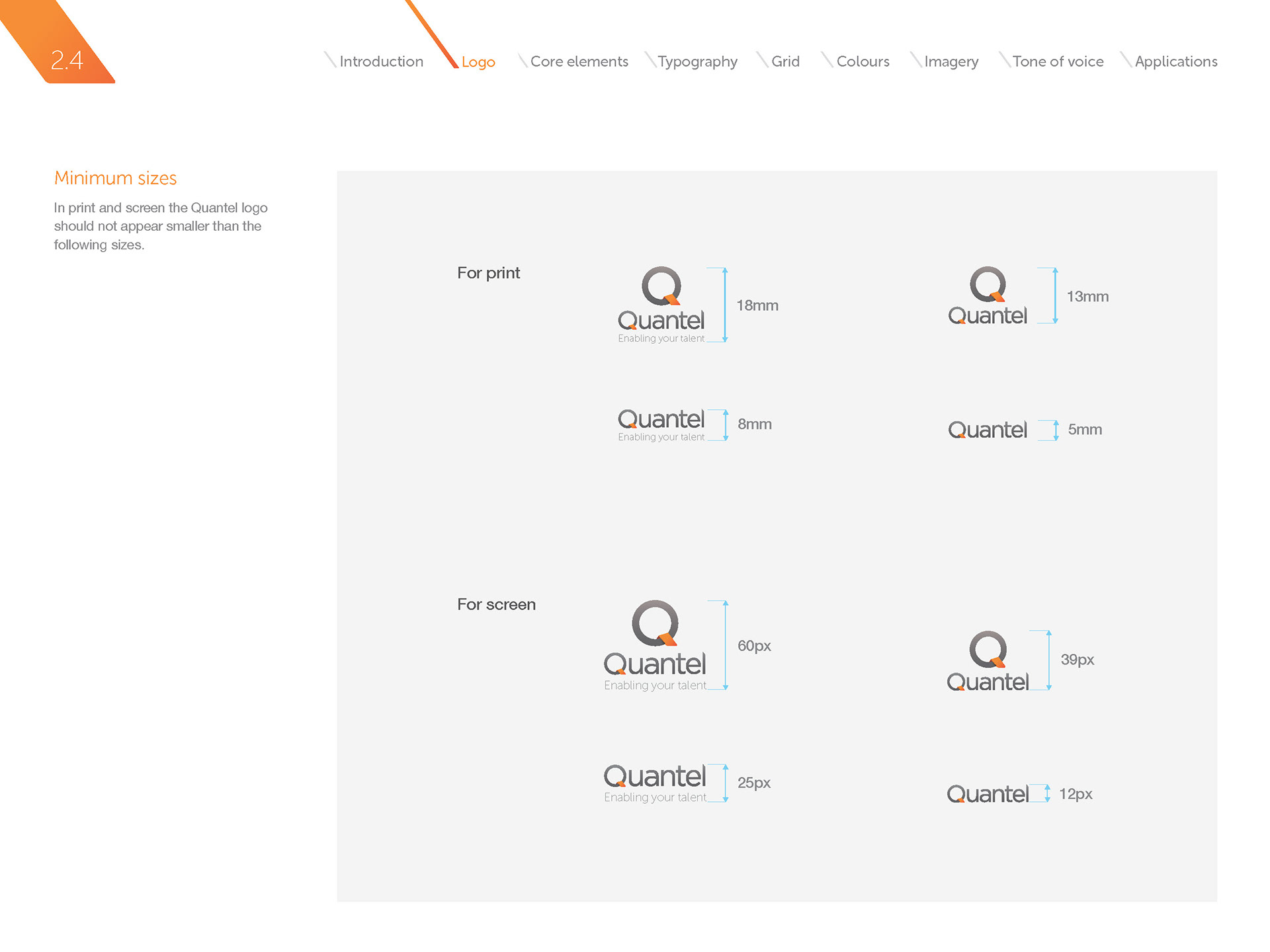Switch to the Grid section
The image size is (1270, 952).
[785, 61]
